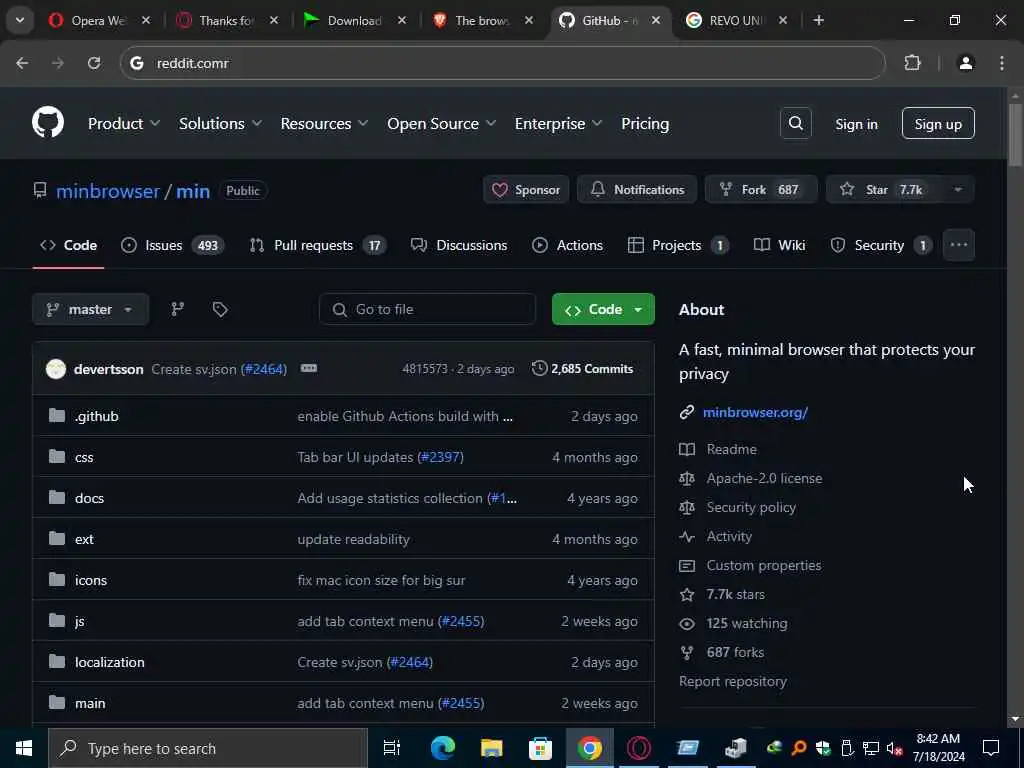Open the green Code dropdown button
The height and width of the screenshot is (768, 1024).
pyautogui.click(x=603, y=309)
